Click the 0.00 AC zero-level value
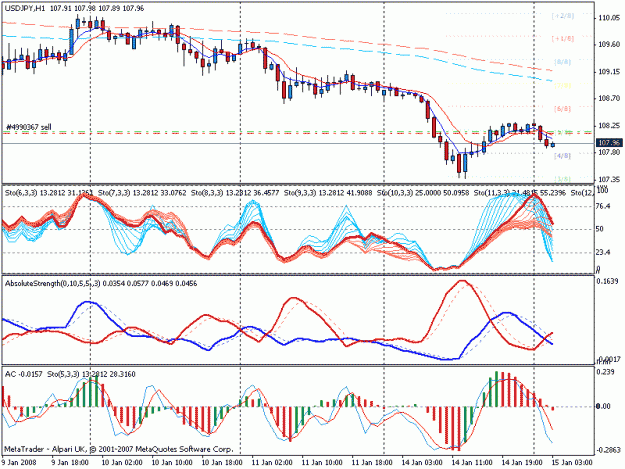Screen dimensions: 625x469 [603, 406]
